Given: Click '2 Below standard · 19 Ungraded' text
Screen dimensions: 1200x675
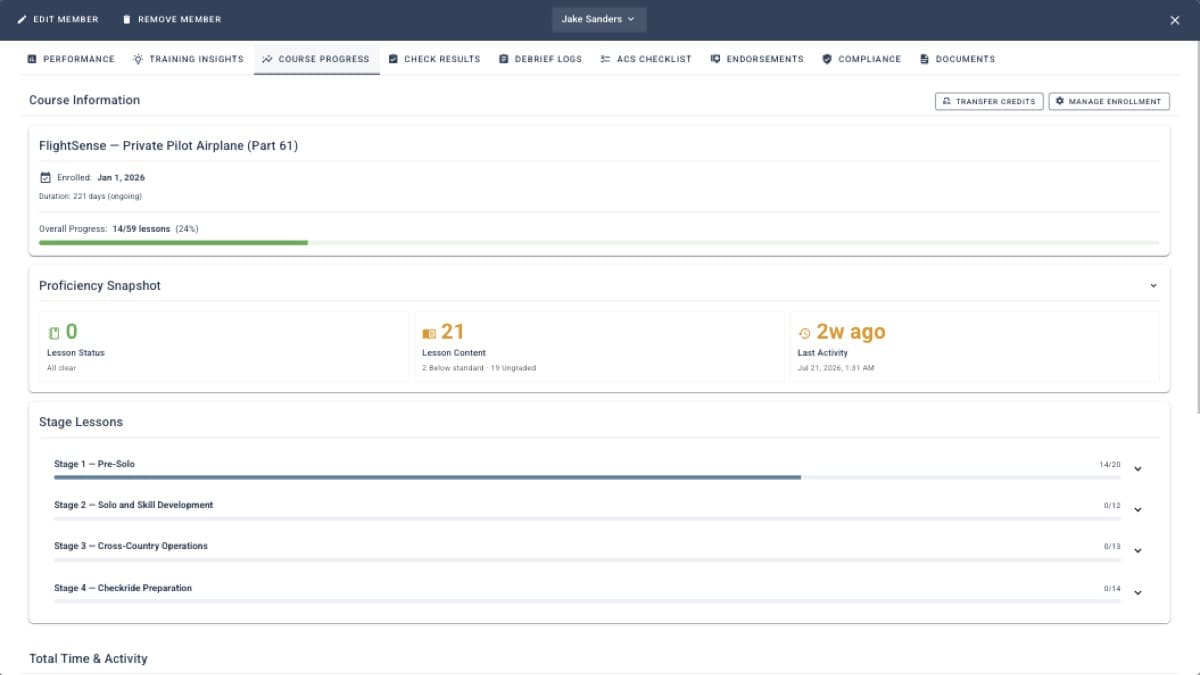Looking at the screenshot, I should tap(479, 368).
